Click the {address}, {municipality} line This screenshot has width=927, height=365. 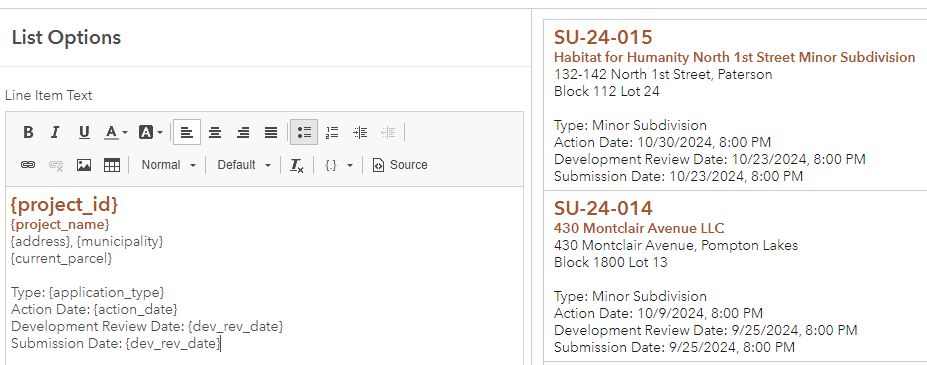(x=87, y=241)
